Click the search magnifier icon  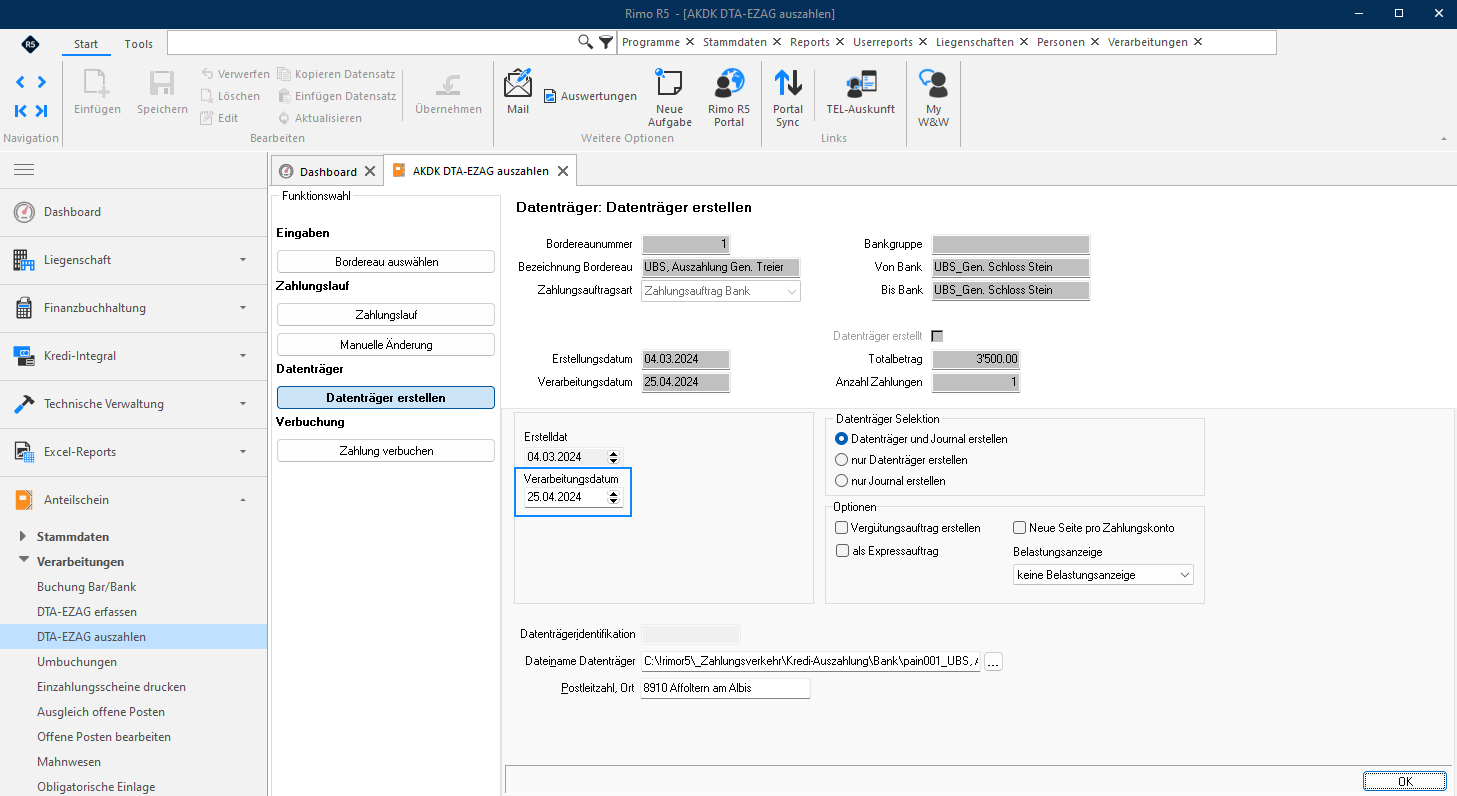tap(586, 42)
